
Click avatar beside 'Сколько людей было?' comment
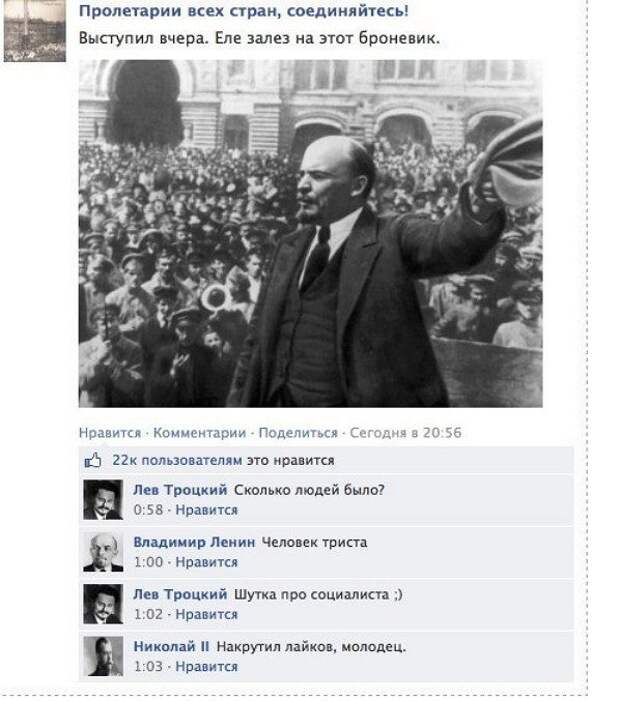click(x=103, y=500)
